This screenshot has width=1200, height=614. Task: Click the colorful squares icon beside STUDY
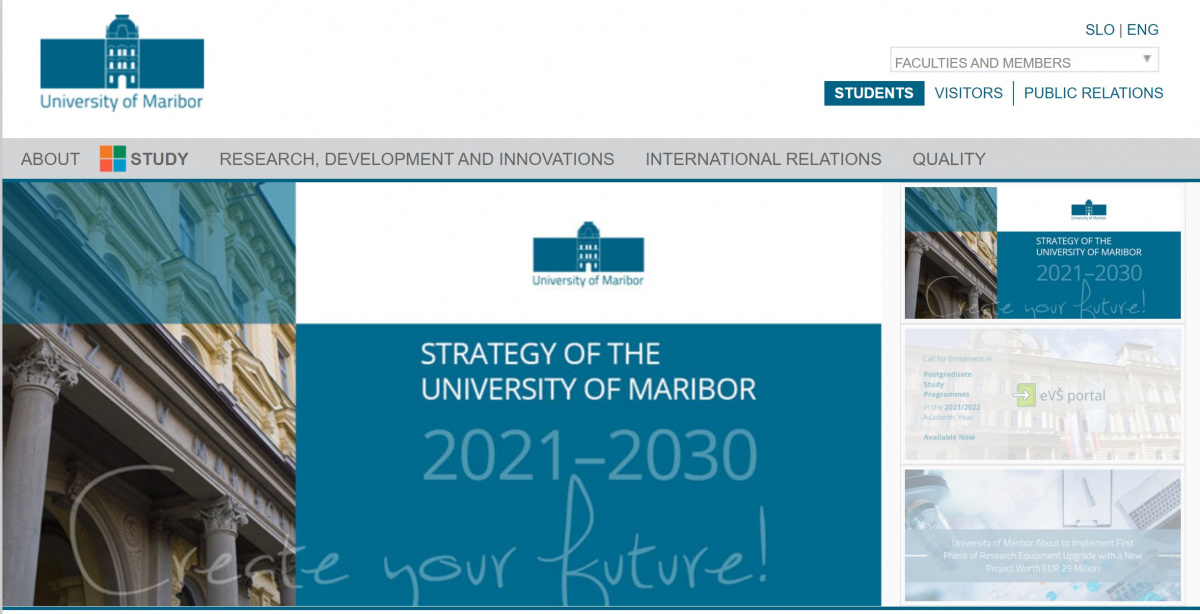coord(113,158)
